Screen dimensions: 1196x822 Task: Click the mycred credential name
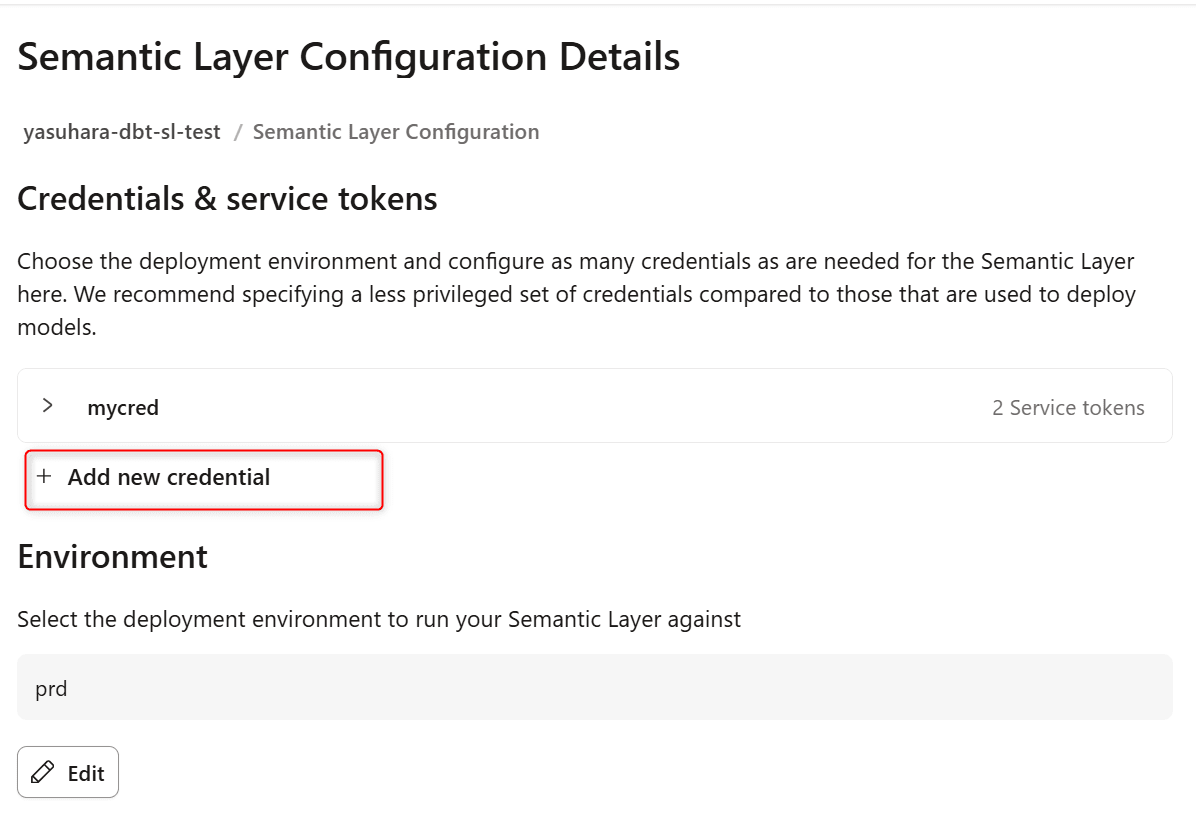(x=123, y=408)
